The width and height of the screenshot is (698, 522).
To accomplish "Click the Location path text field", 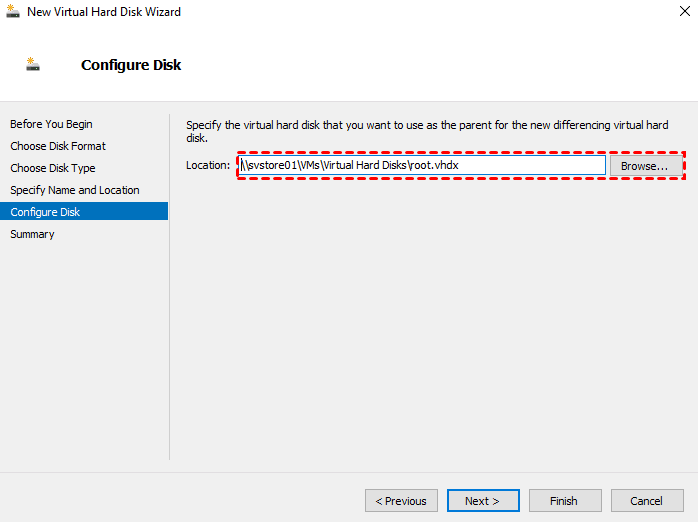I will pyautogui.click(x=422, y=165).
